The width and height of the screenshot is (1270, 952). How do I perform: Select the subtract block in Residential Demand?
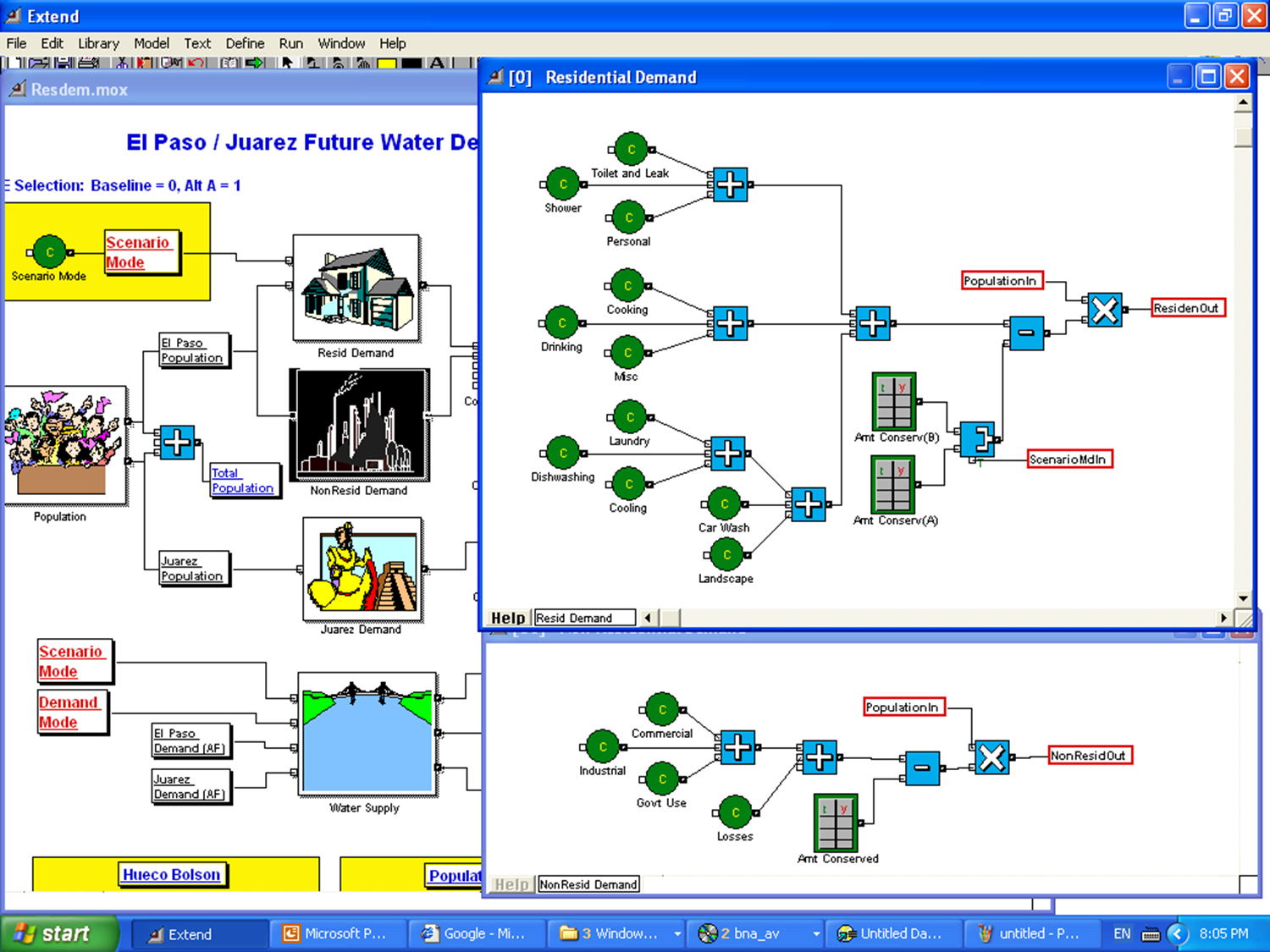click(1026, 333)
